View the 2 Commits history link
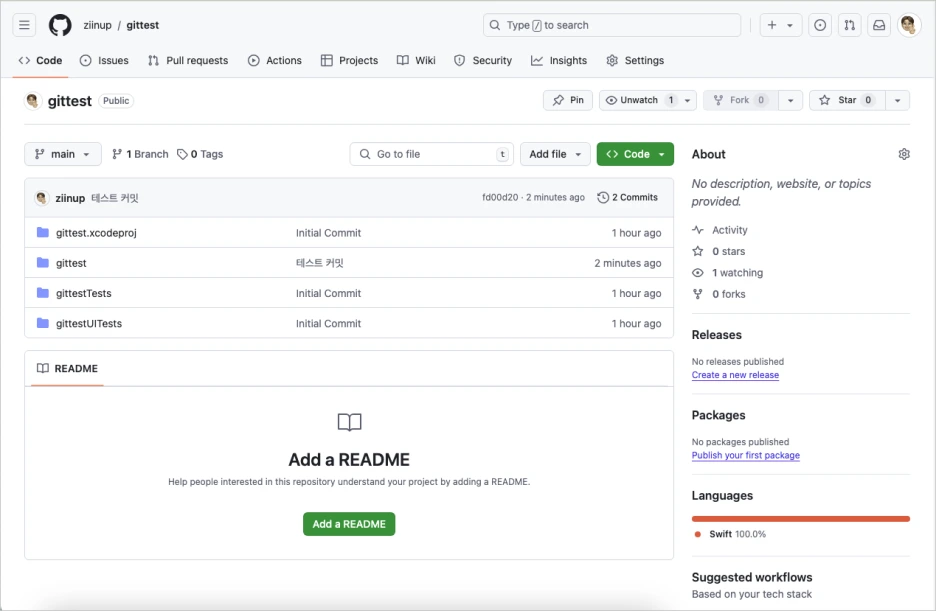This screenshot has height=611, width=936. (627, 198)
